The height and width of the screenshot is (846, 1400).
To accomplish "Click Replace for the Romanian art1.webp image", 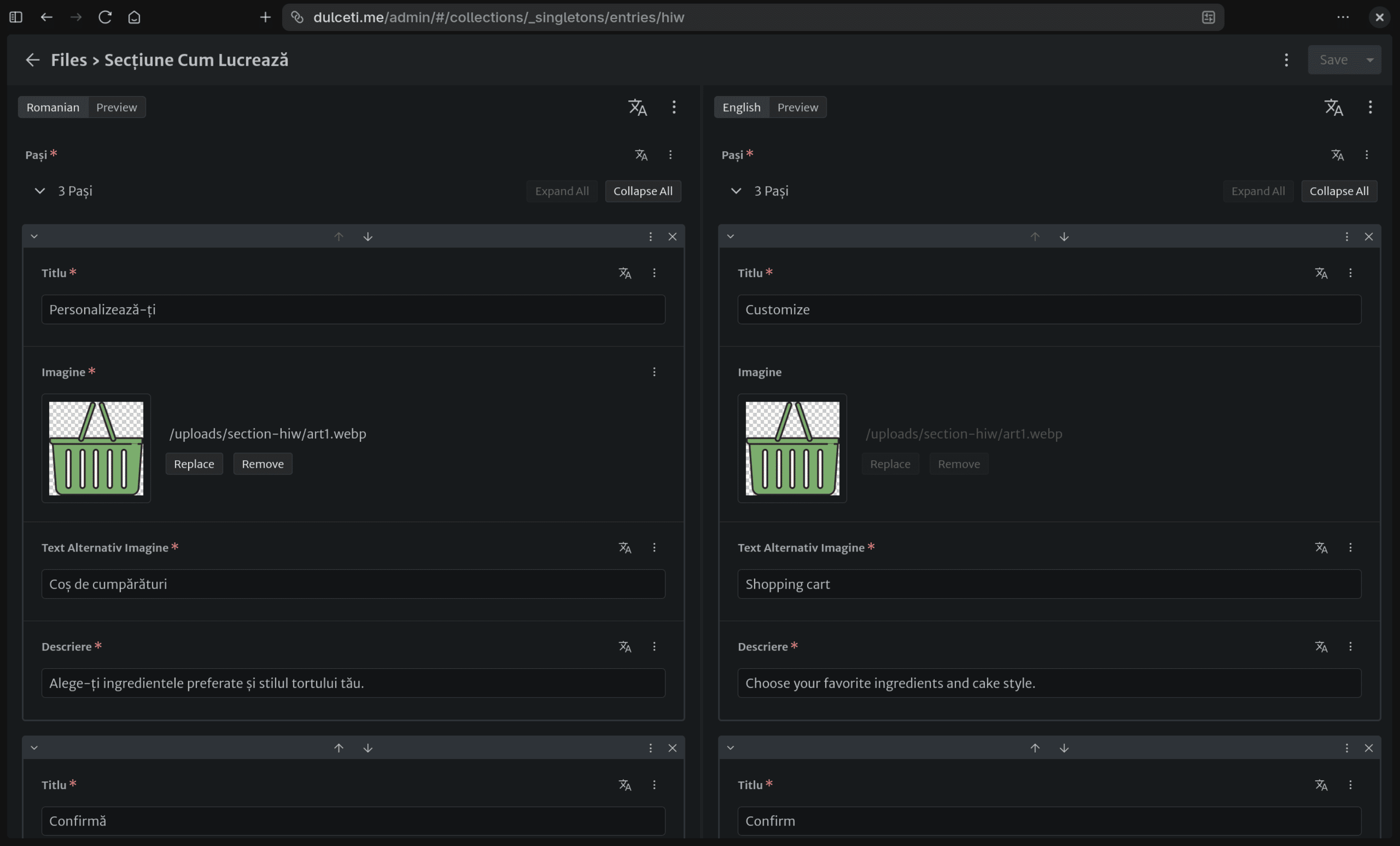I will (194, 464).
